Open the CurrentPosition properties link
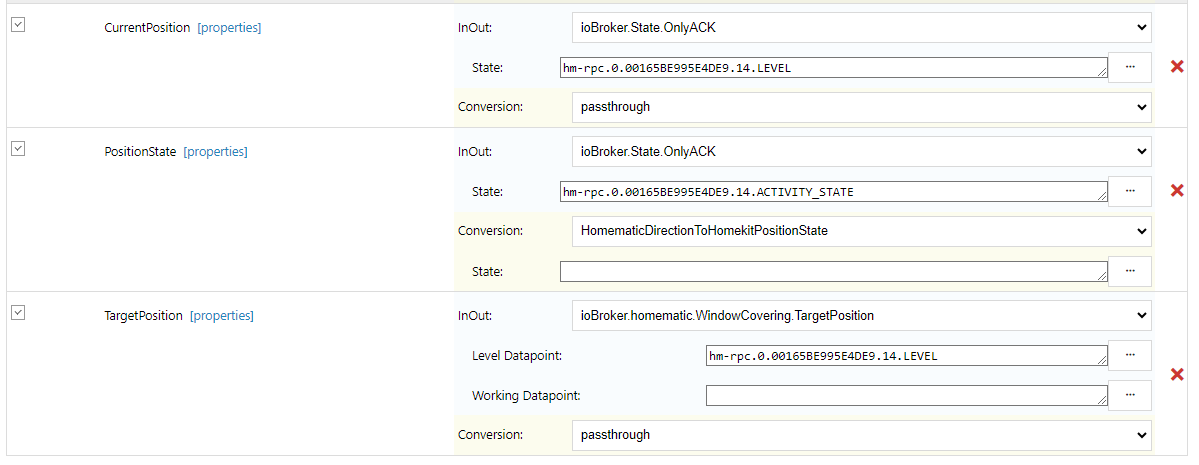 pyautogui.click(x=229, y=28)
